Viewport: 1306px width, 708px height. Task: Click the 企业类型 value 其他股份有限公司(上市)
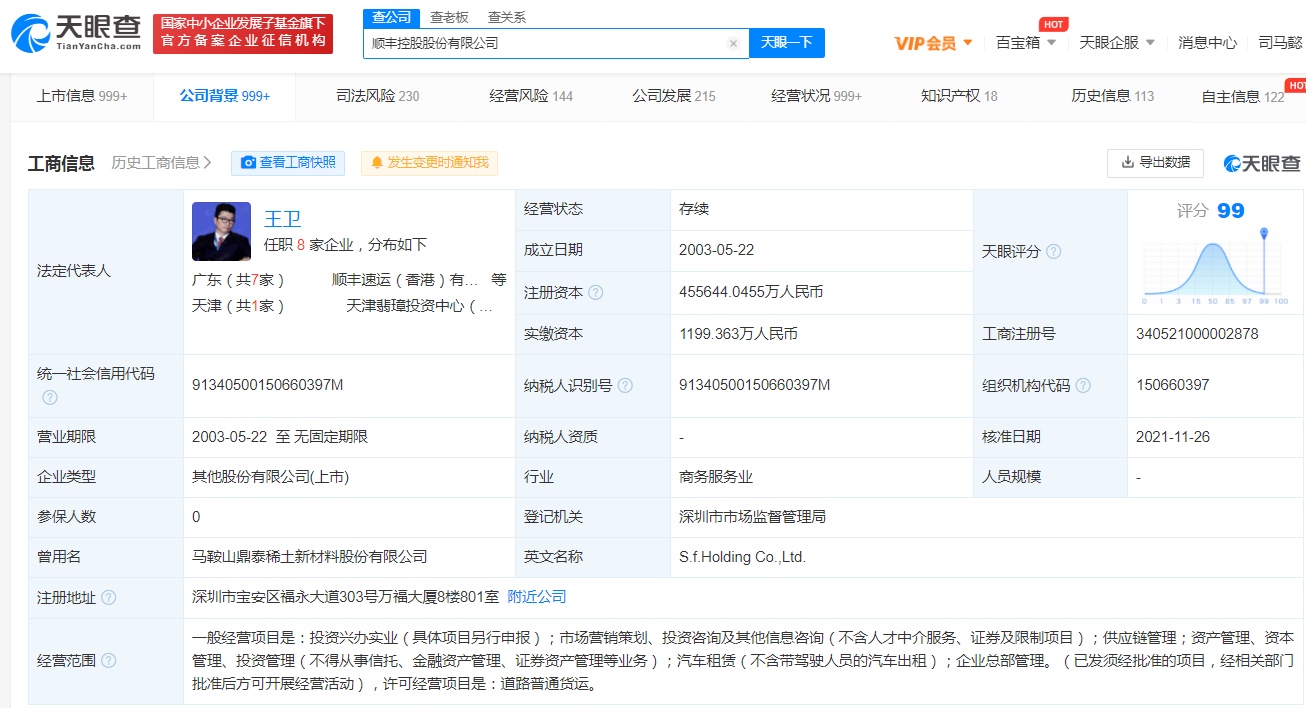click(271, 476)
